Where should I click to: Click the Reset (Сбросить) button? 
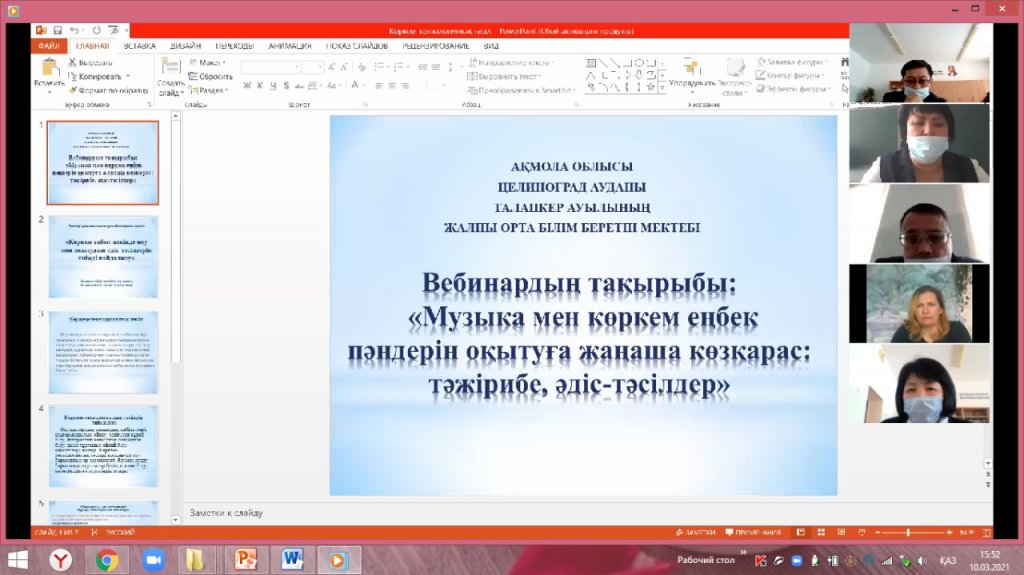click(x=214, y=76)
